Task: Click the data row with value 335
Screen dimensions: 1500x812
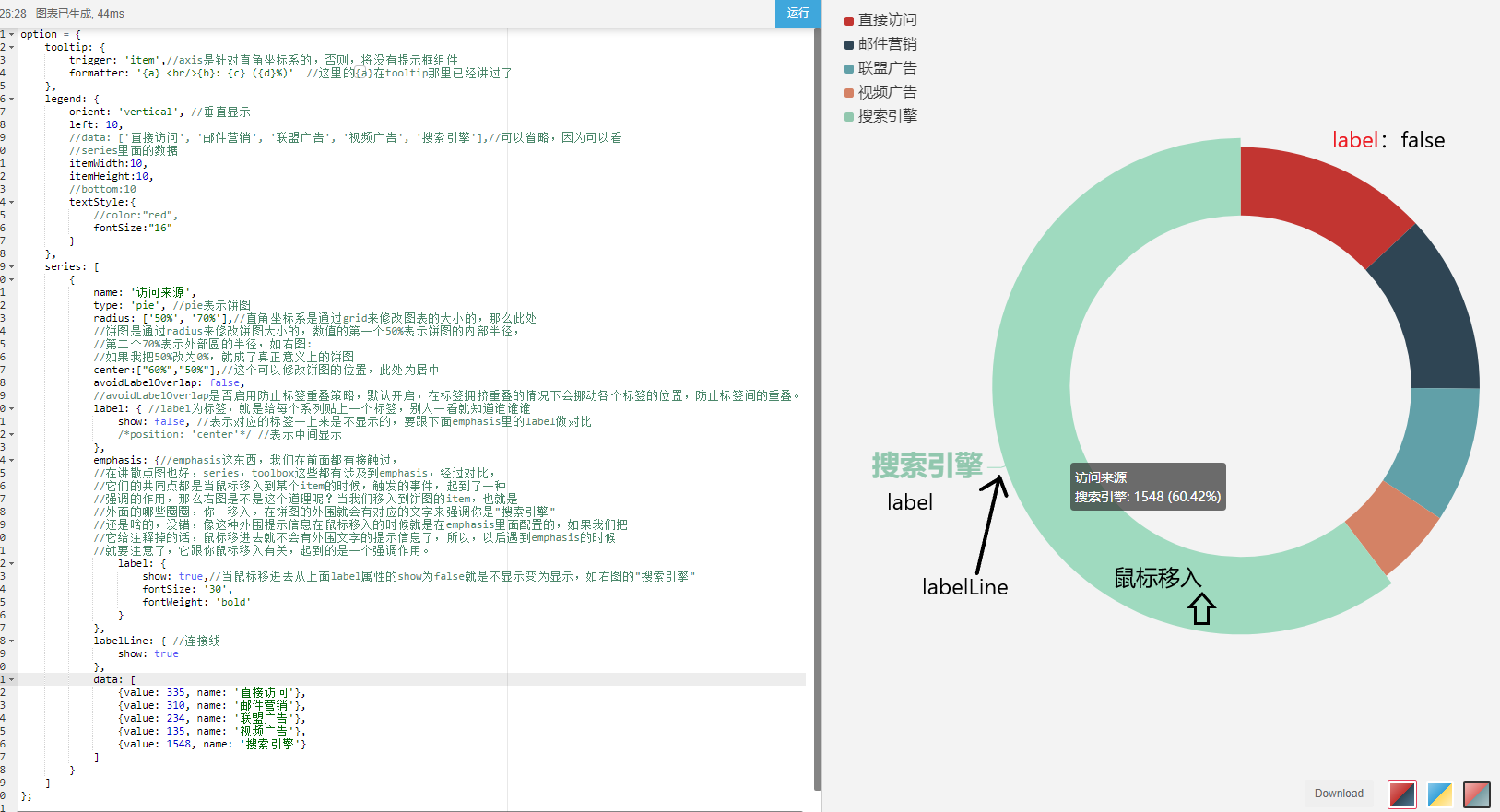Action: click(x=212, y=692)
